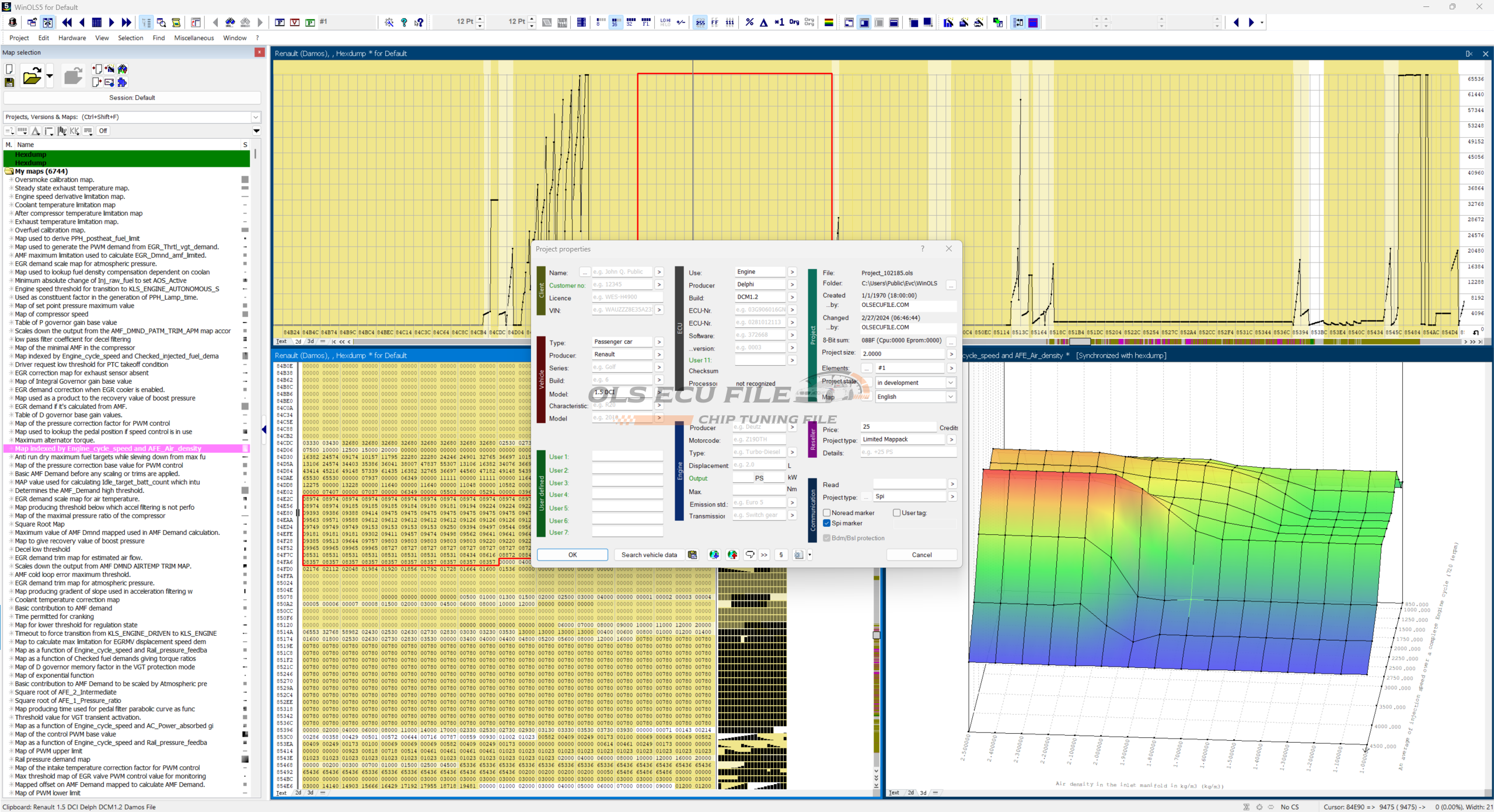Click the rainbow color palette toolbar icon

pos(828,22)
